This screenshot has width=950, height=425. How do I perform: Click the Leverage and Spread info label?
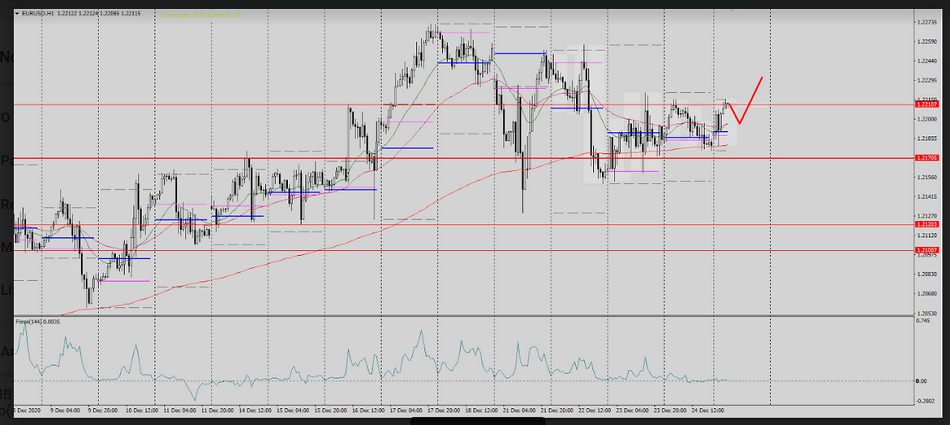click(x=205, y=15)
